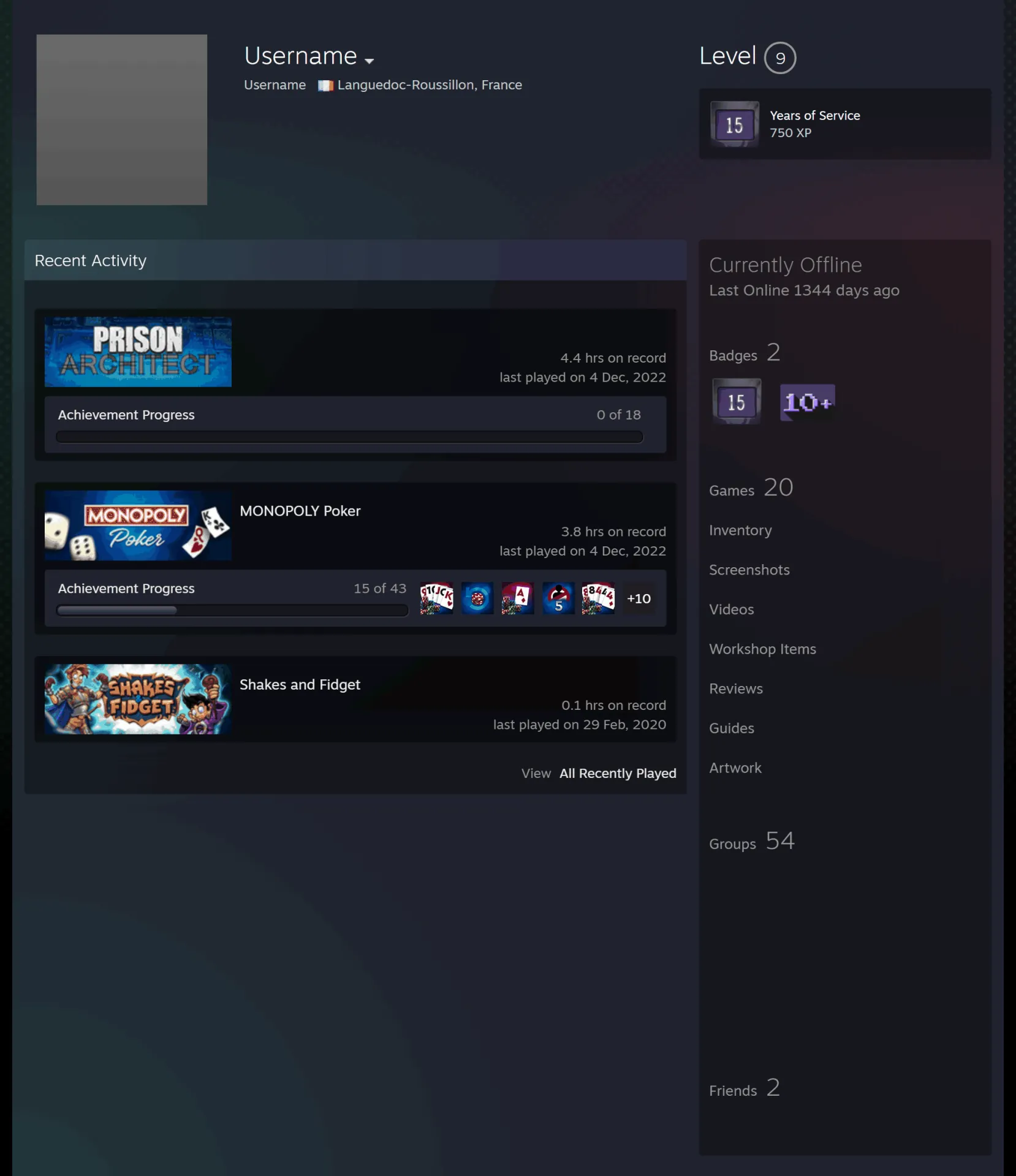Open the Videos link
This screenshot has height=1176, width=1016.
732,609
